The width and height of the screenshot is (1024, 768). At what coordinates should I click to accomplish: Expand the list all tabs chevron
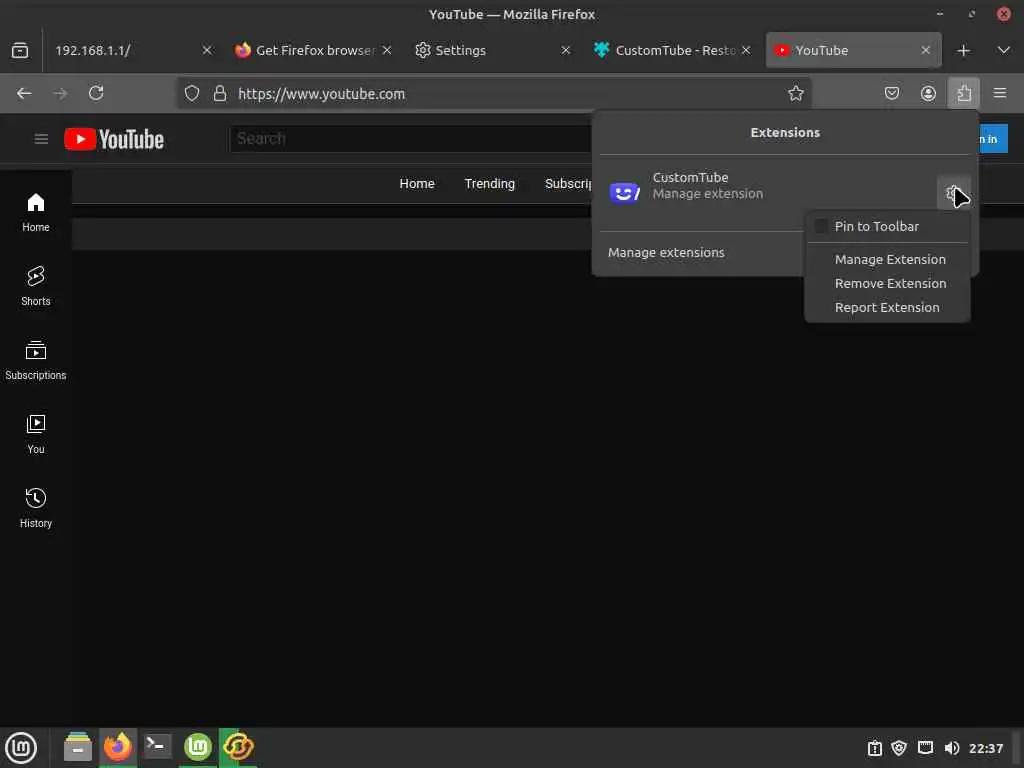point(1004,50)
